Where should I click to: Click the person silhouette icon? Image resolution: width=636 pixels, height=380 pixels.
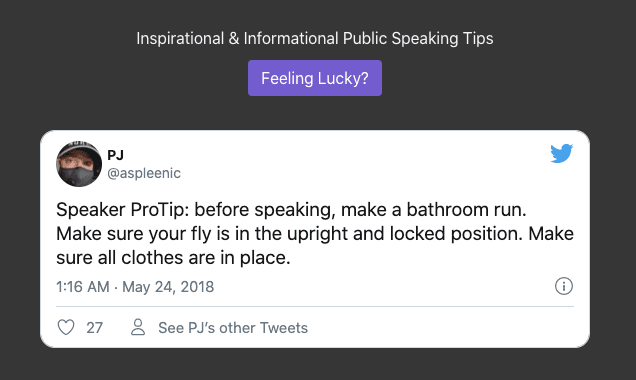pos(138,327)
